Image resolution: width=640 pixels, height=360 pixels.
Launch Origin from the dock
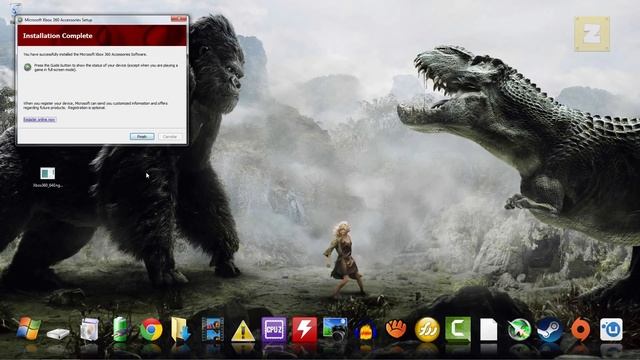click(580, 329)
